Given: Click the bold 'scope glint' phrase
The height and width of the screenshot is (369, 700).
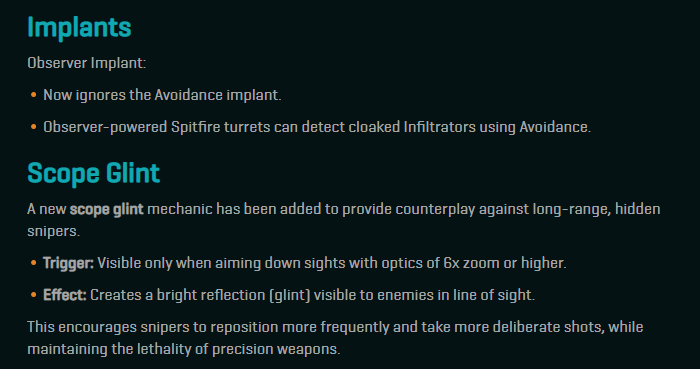Looking at the screenshot, I should [106, 209].
